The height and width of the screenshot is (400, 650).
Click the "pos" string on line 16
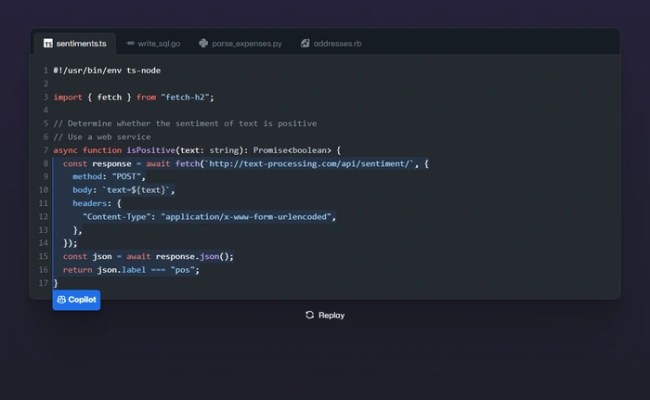coord(182,270)
